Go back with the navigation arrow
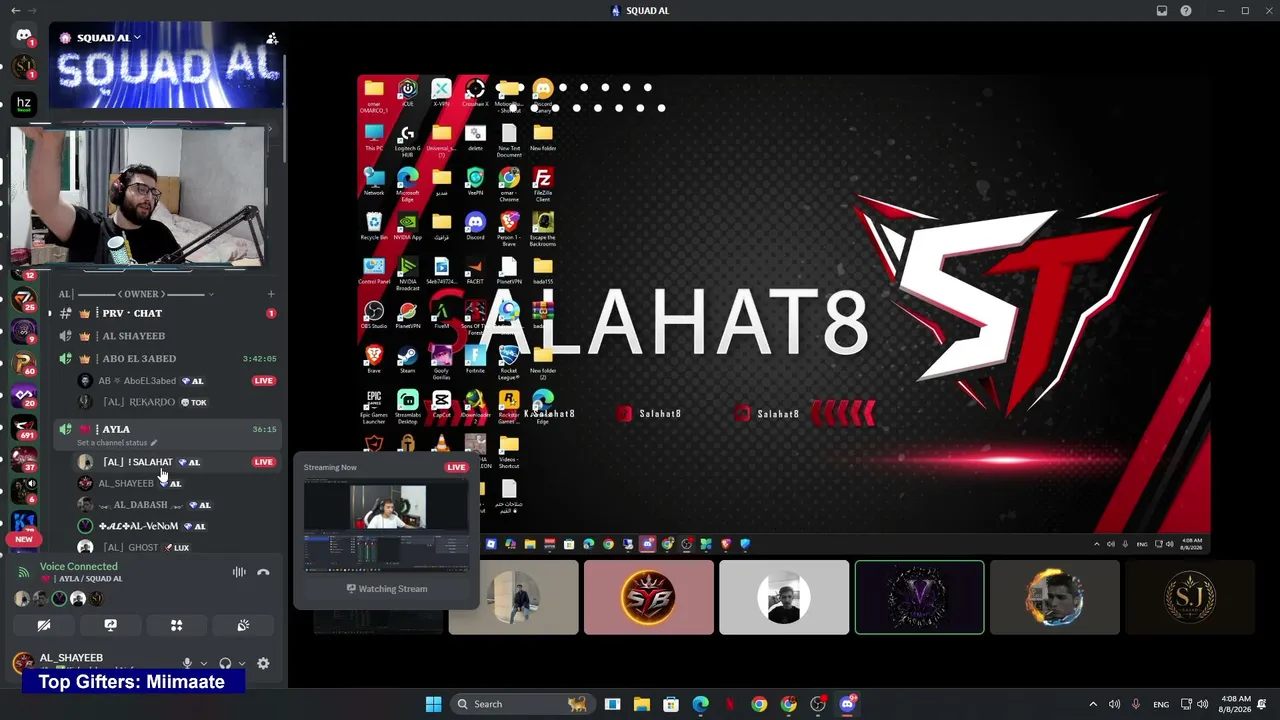 pyautogui.click(x=15, y=11)
